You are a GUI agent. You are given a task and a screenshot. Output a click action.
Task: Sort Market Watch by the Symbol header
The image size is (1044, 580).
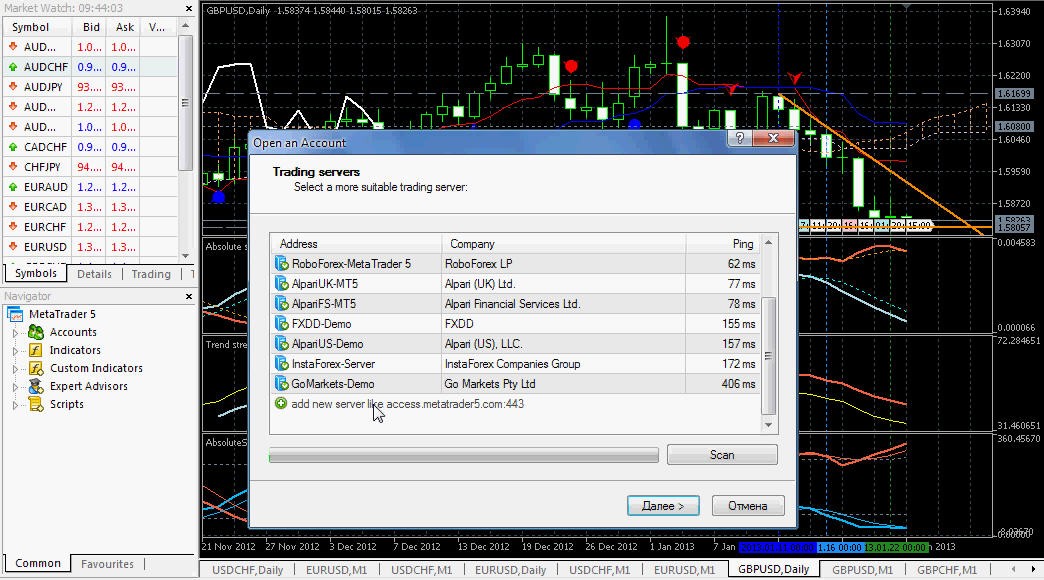click(37, 27)
